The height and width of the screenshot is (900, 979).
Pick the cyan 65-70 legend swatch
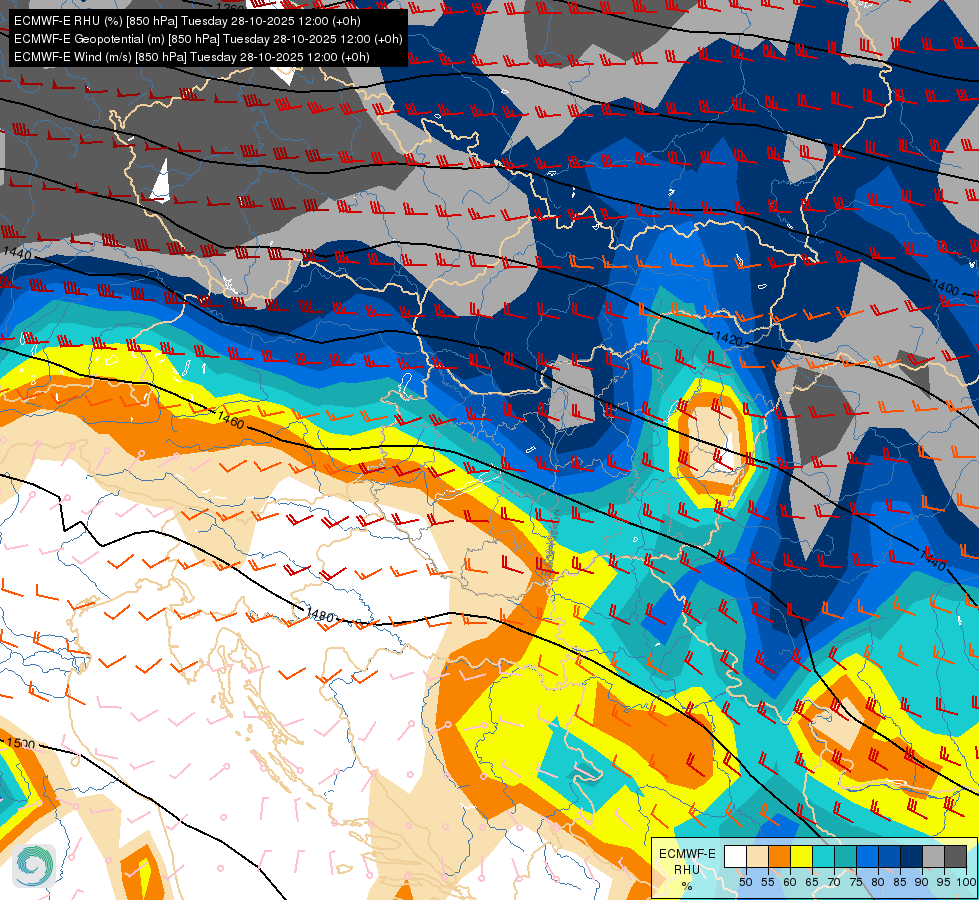824,856
